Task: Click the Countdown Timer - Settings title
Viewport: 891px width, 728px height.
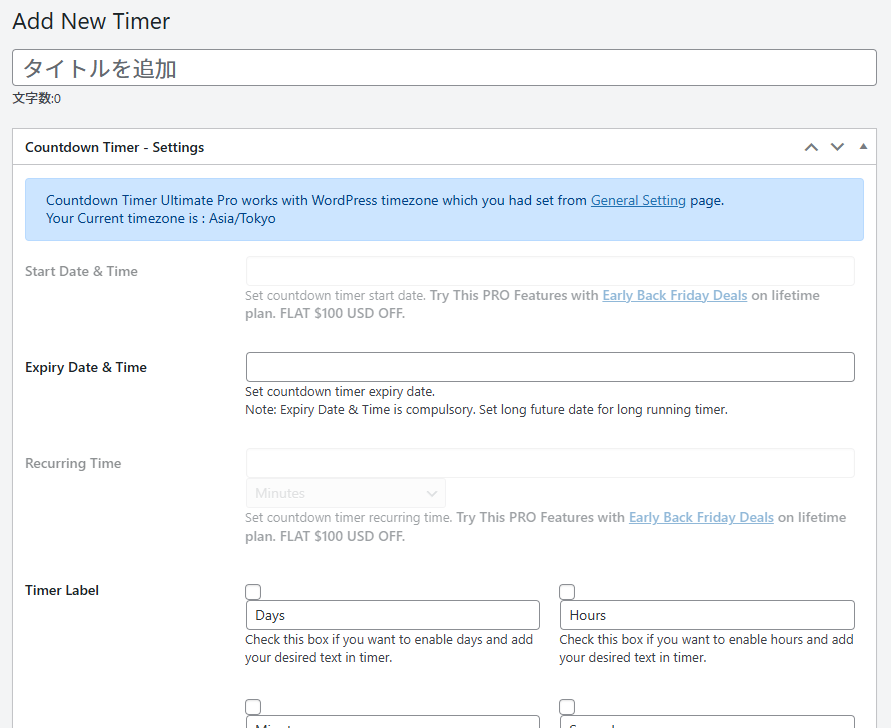Action: click(x=114, y=146)
